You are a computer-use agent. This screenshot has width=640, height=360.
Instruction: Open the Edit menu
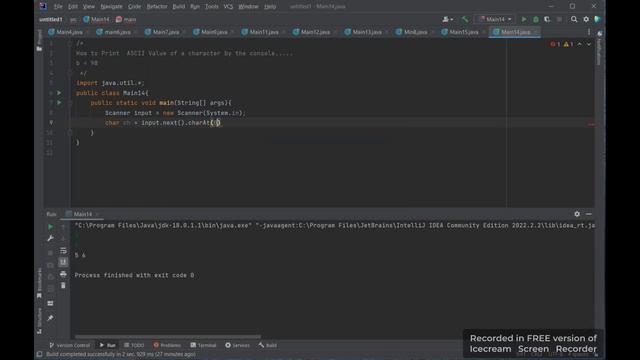pyautogui.click(x=73, y=7)
